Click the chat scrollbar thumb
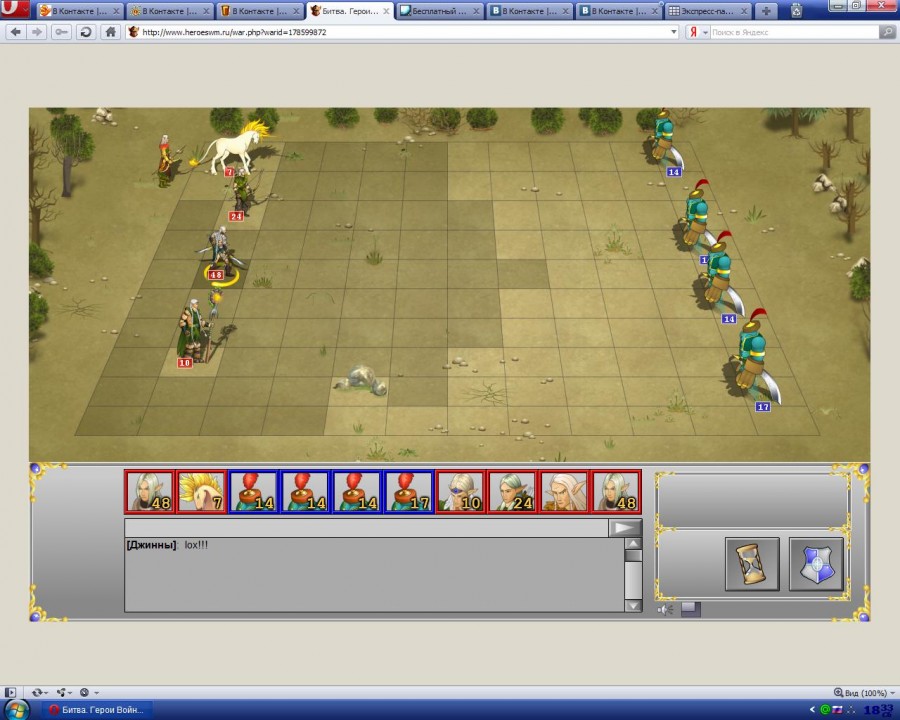Screen dimensions: 900x720 [633, 556]
